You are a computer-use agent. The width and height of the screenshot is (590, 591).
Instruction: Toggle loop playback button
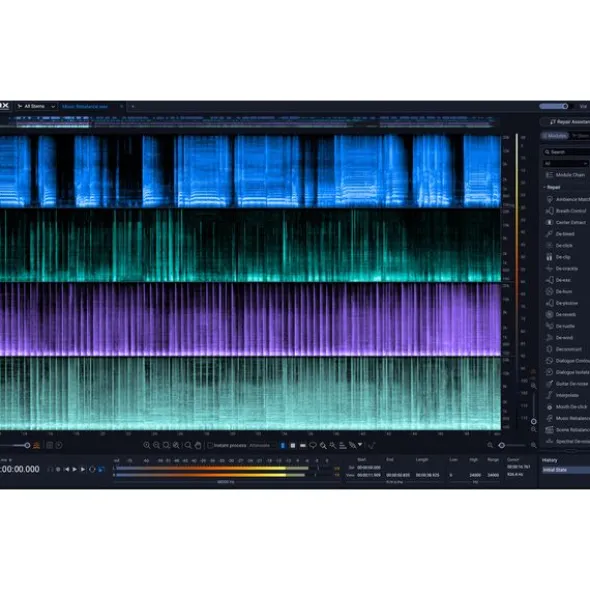tap(92, 469)
